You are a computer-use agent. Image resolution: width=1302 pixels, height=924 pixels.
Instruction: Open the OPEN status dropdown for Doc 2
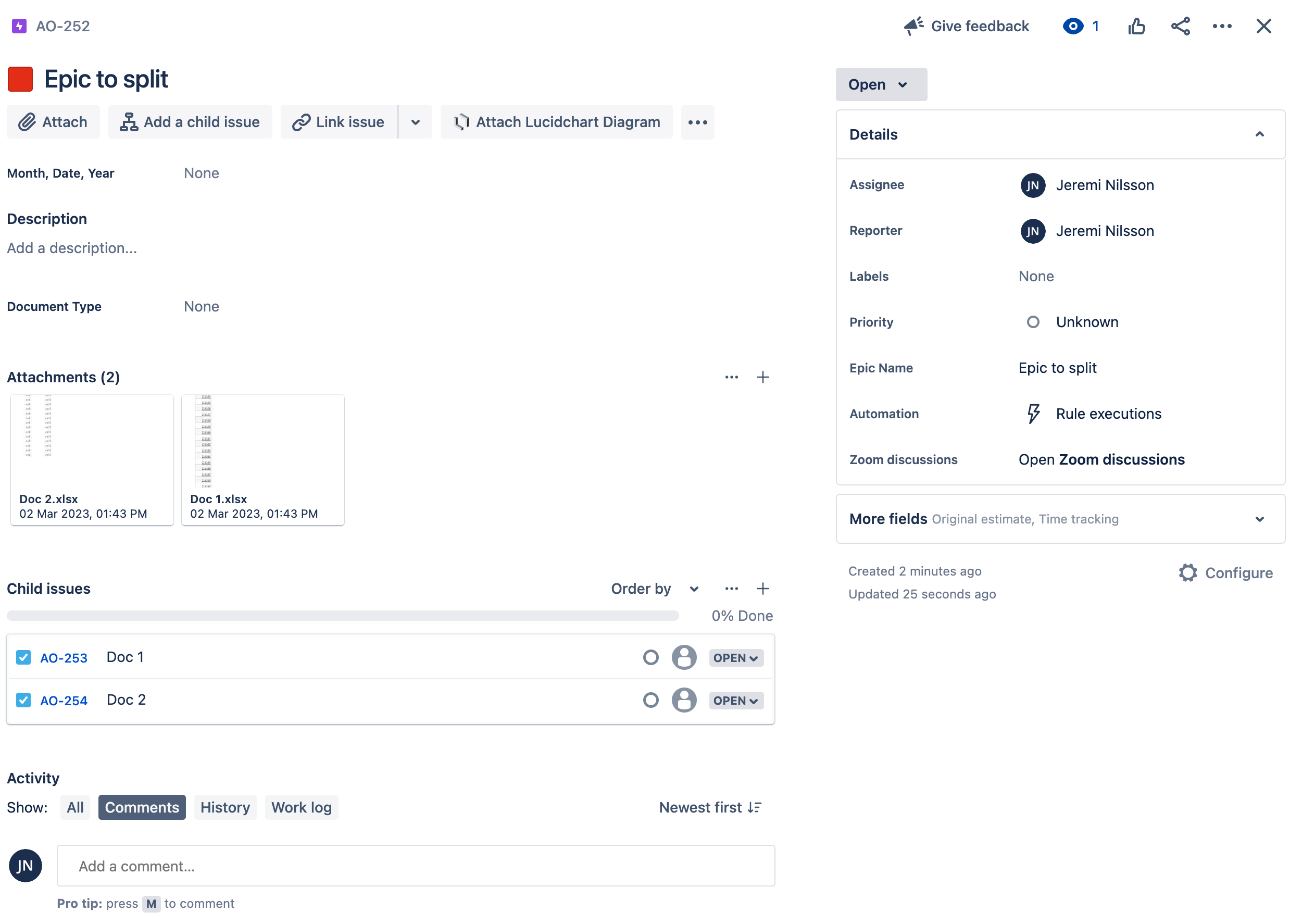[735, 701]
